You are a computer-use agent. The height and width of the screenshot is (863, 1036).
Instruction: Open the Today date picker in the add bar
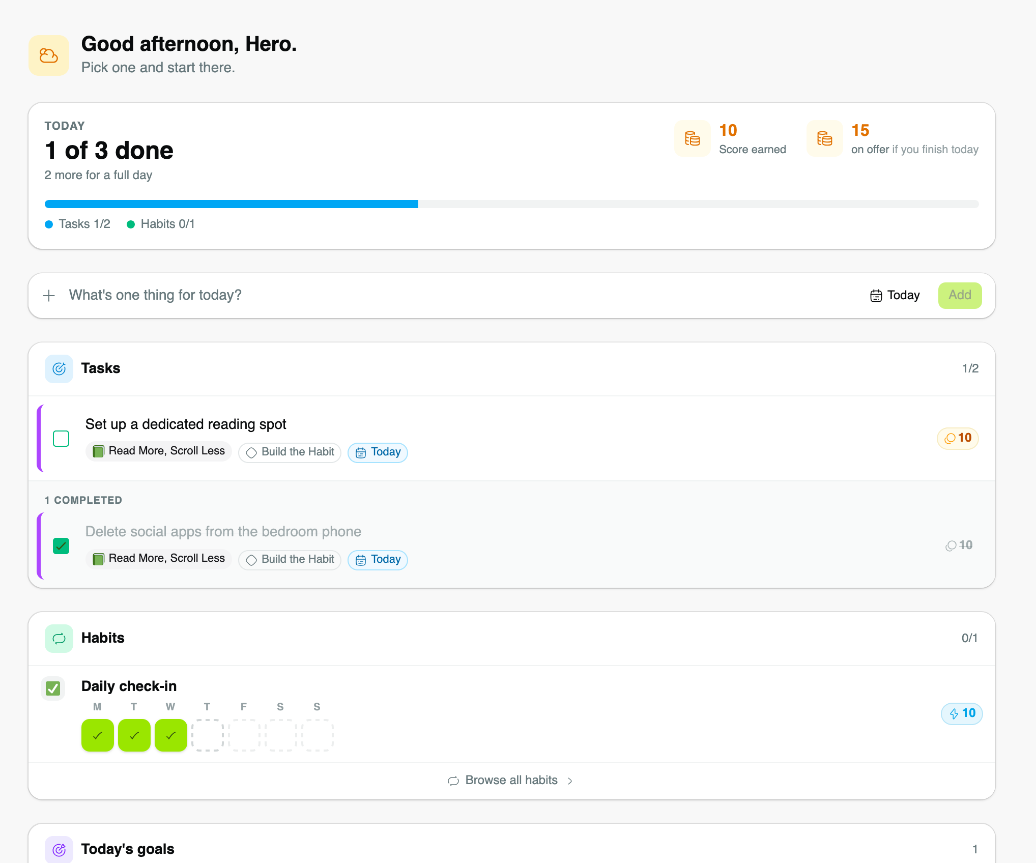[895, 295]
